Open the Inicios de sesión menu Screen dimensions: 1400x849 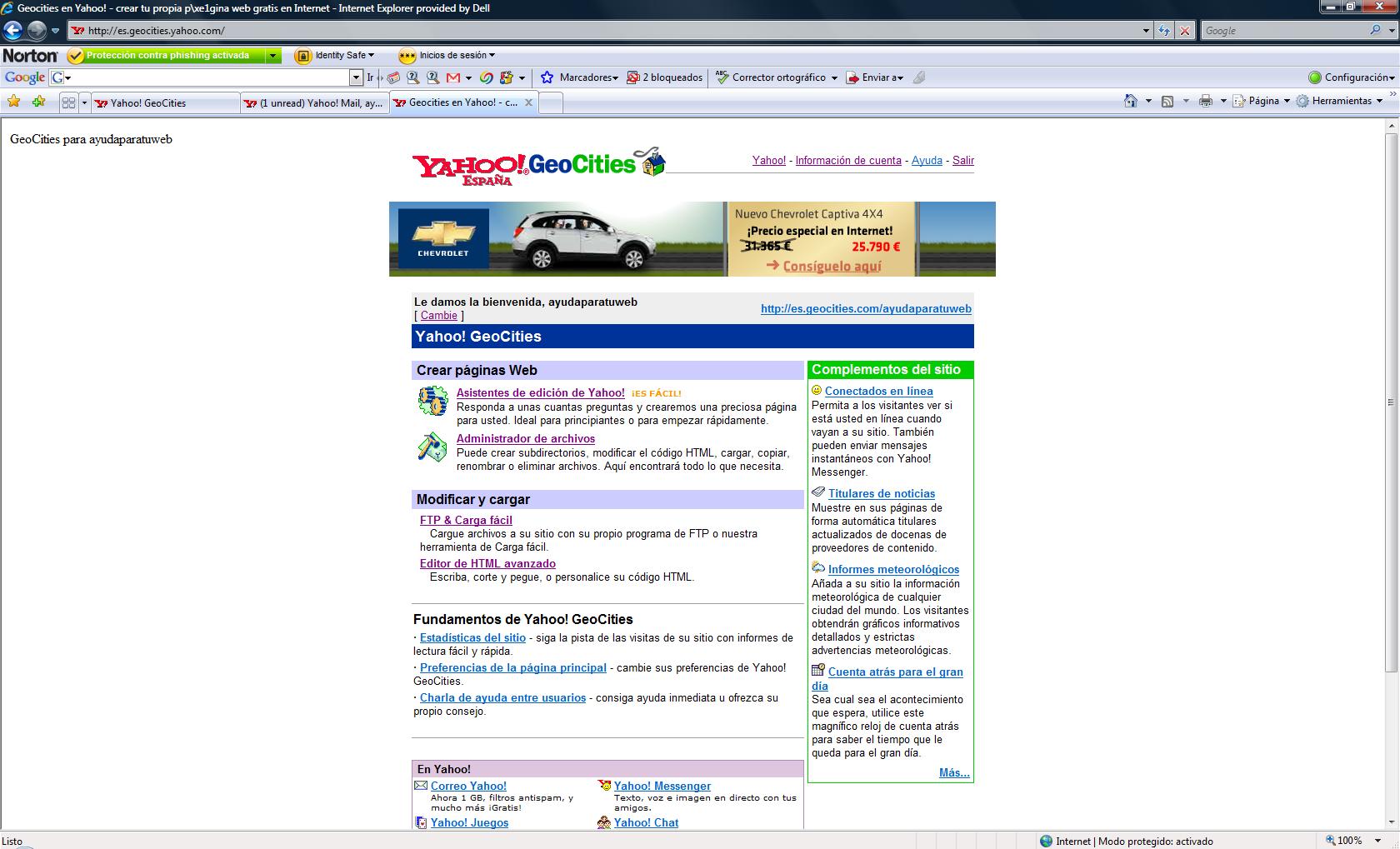click(447, 56)
